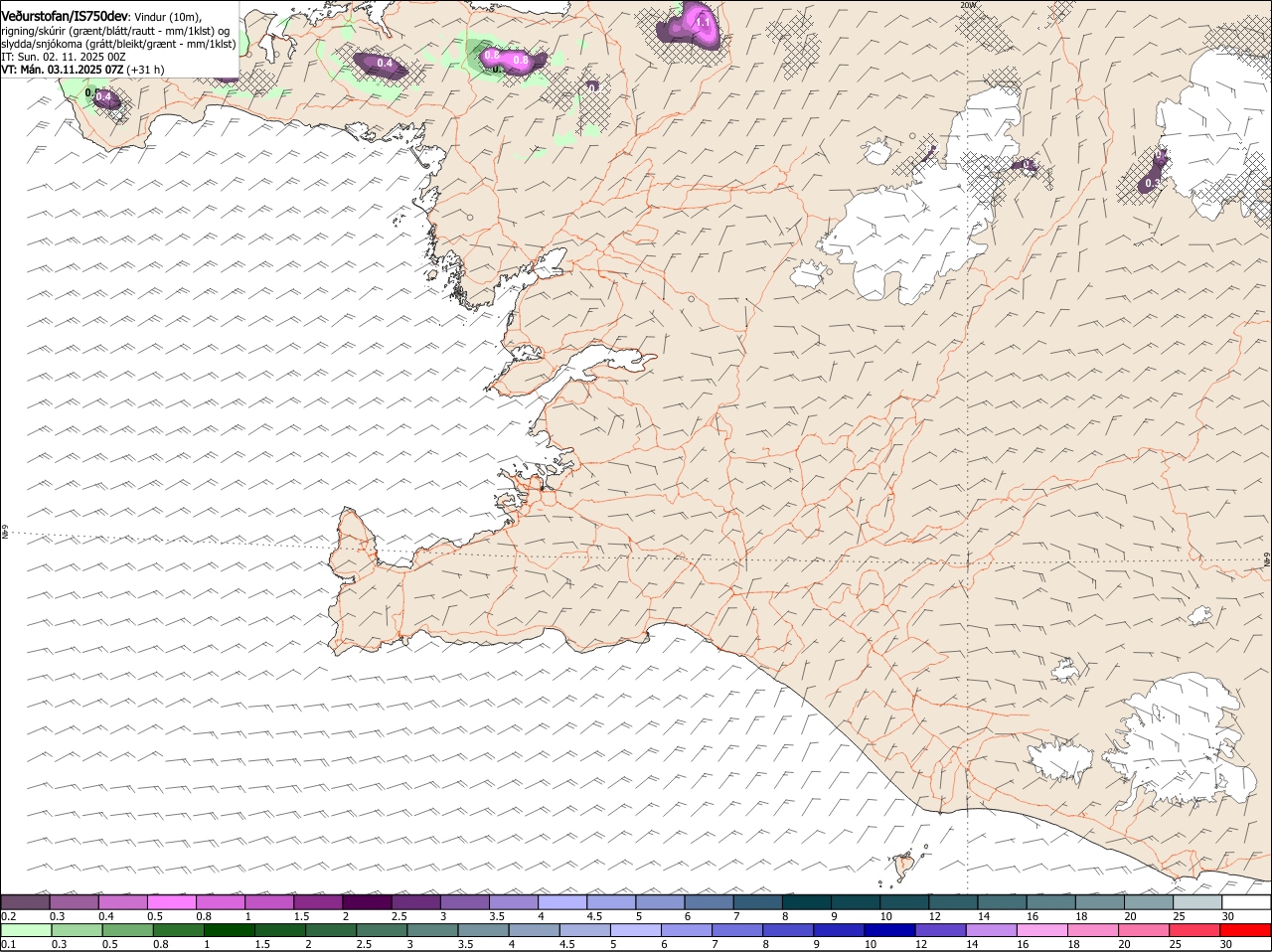
Task: Select bright pink swatch between 0.5 and 0.8
Action: tap(171, 901)
